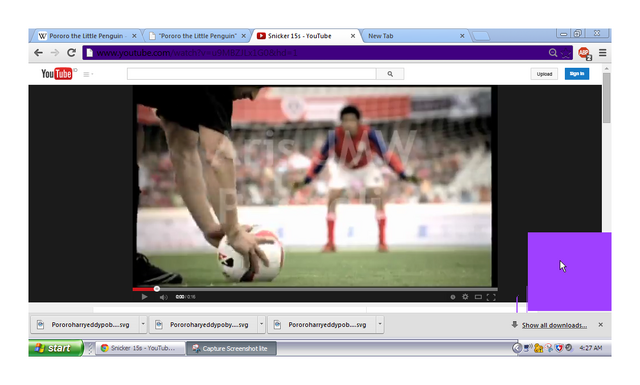Click the taskbar clock 4:27 AM
640x385 pixels.
tap(591, 348)
